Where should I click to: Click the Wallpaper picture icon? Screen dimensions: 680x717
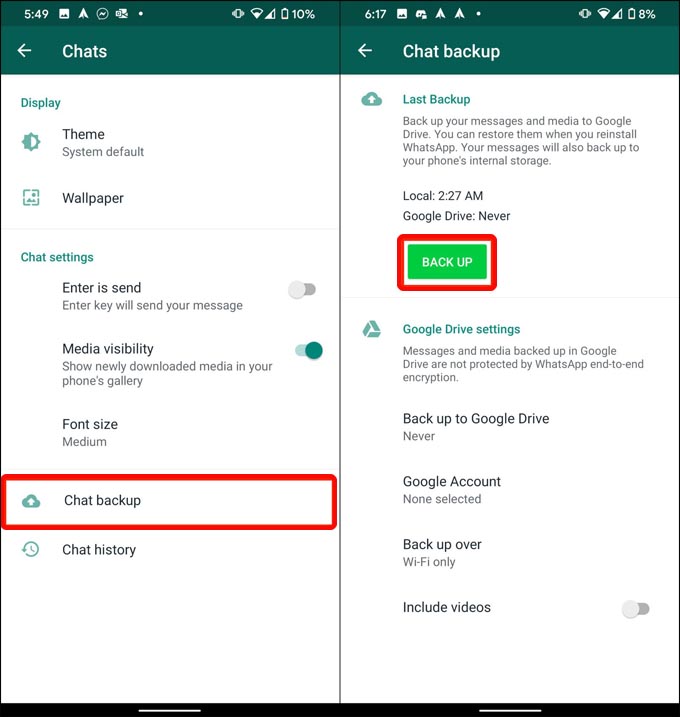[31, 198]
